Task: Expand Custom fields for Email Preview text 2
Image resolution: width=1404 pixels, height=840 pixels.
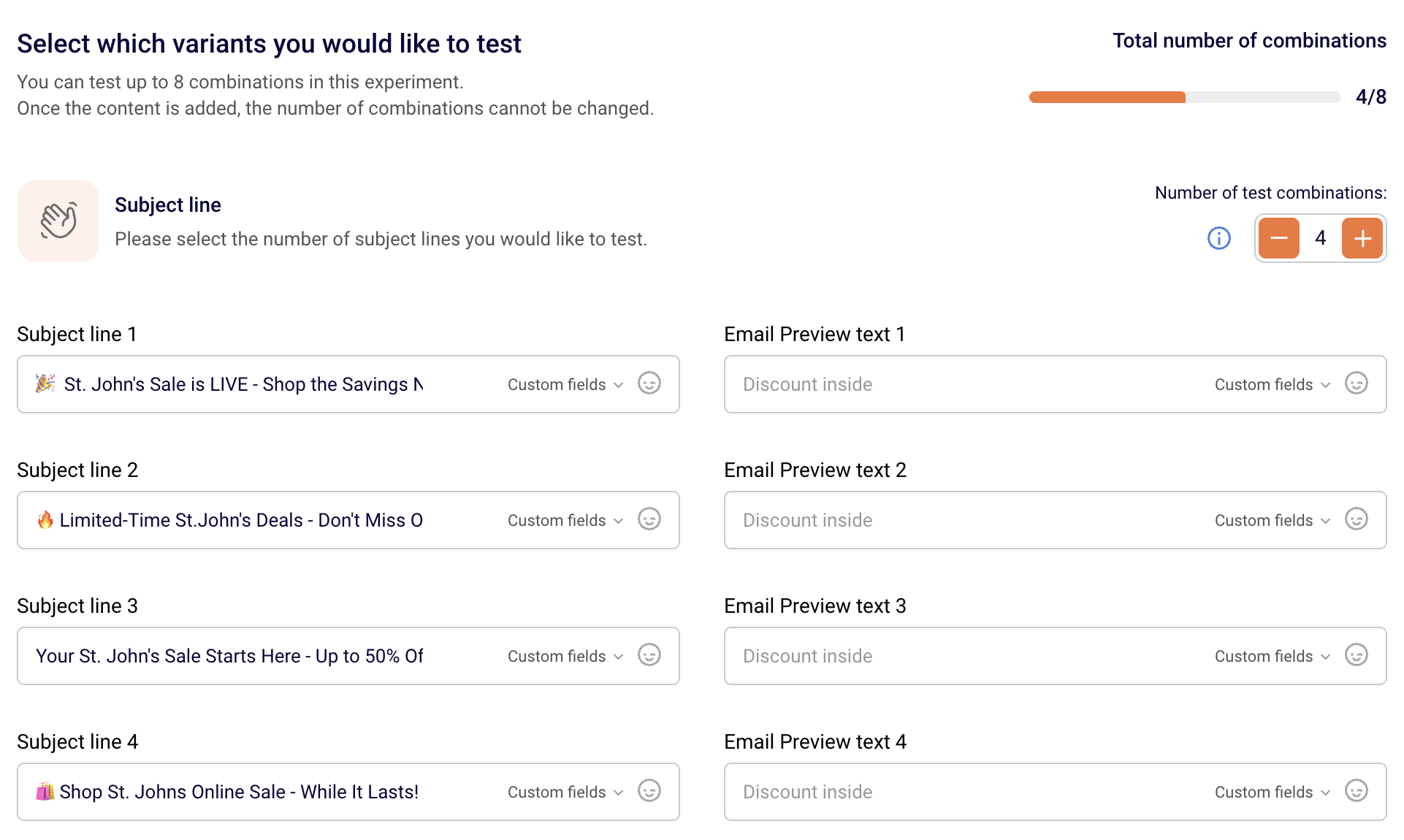Action: [1272, 520]
